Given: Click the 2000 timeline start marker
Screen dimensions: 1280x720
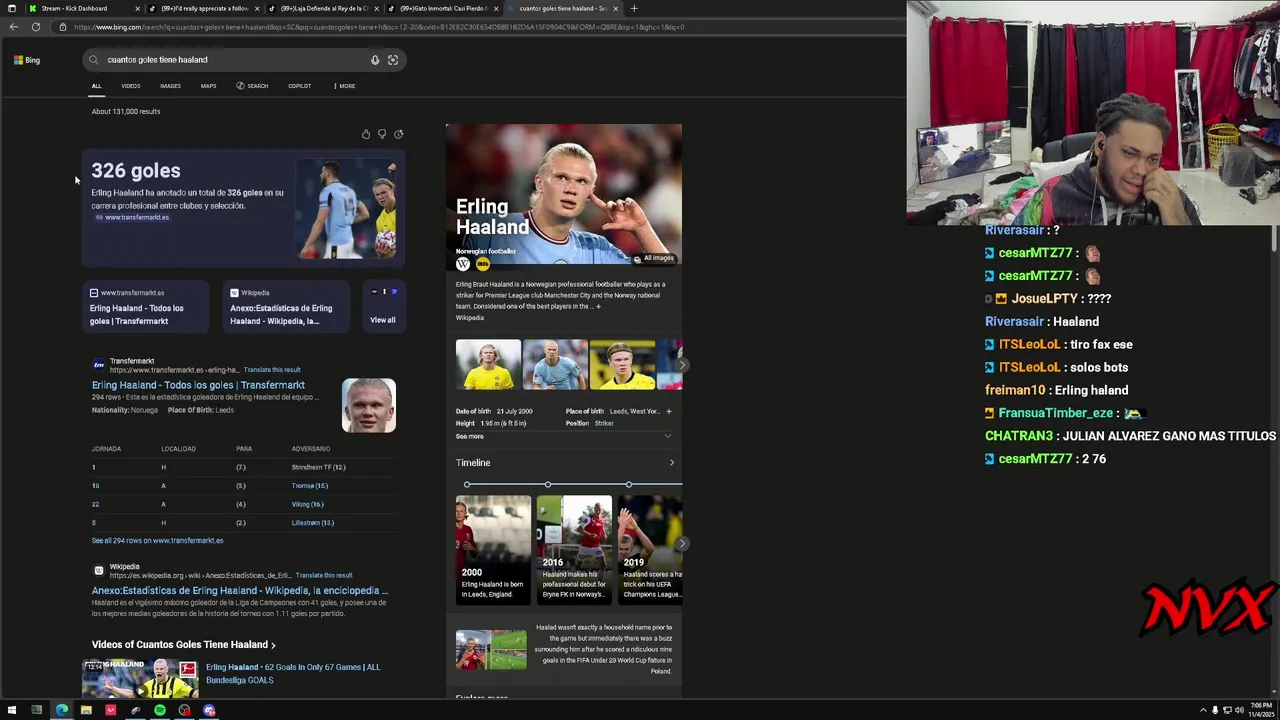Looking at the screenshot, I should [467, 485].
